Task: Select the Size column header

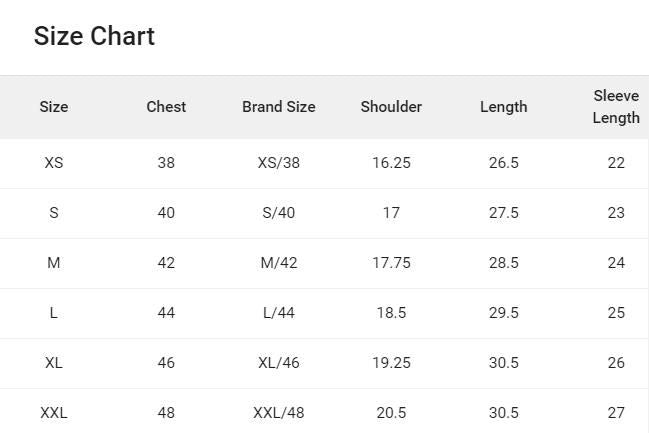Action: 54,107
